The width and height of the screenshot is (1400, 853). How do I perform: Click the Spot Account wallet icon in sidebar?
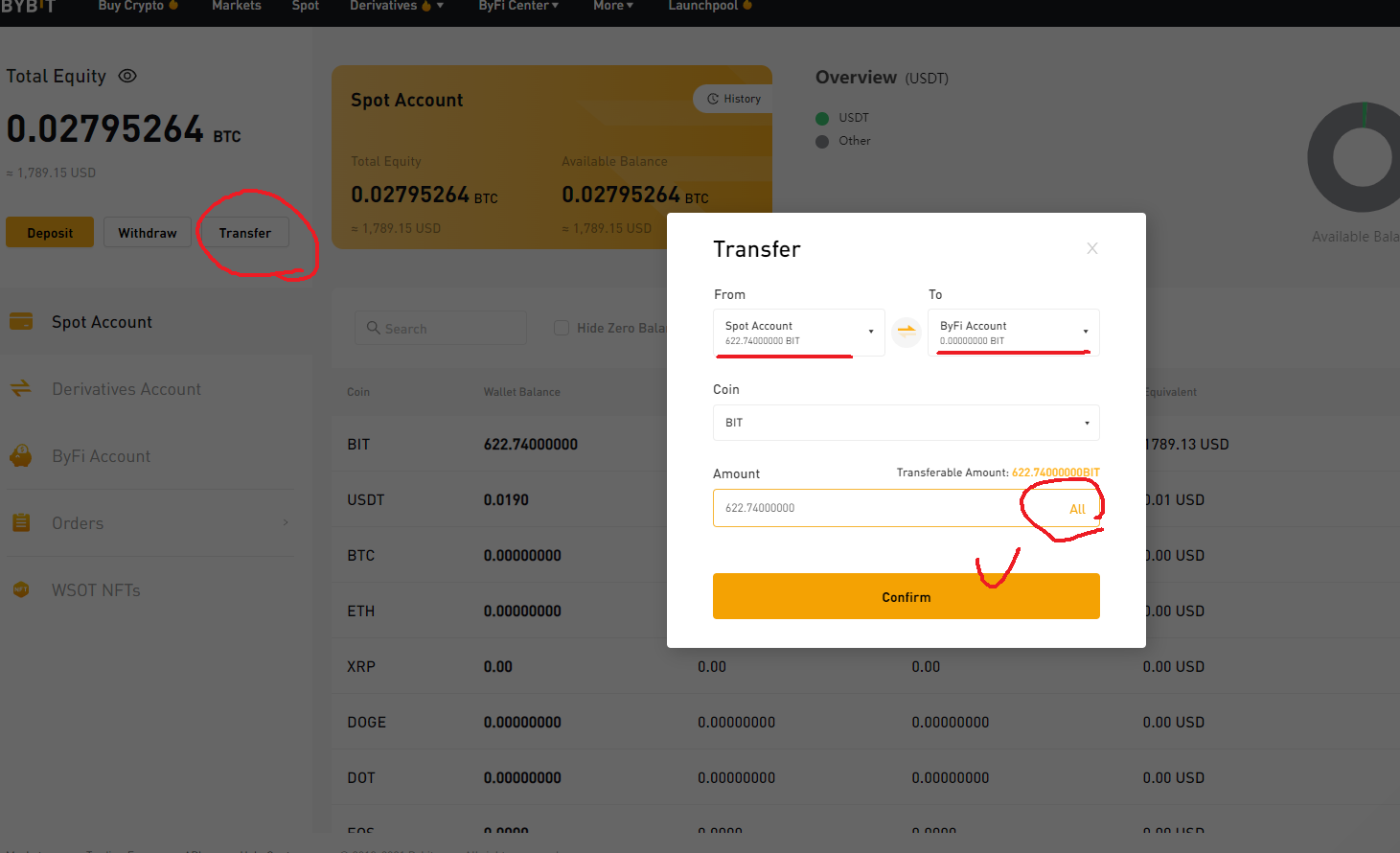pos(21,321)
